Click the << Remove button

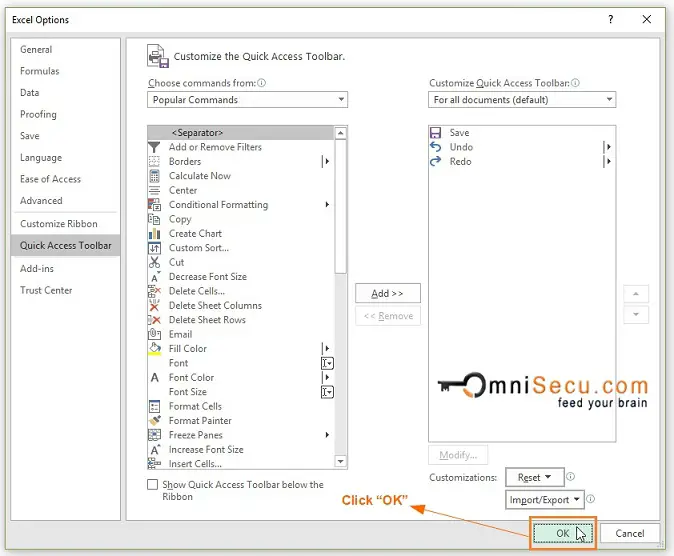[x=388, y=316]
